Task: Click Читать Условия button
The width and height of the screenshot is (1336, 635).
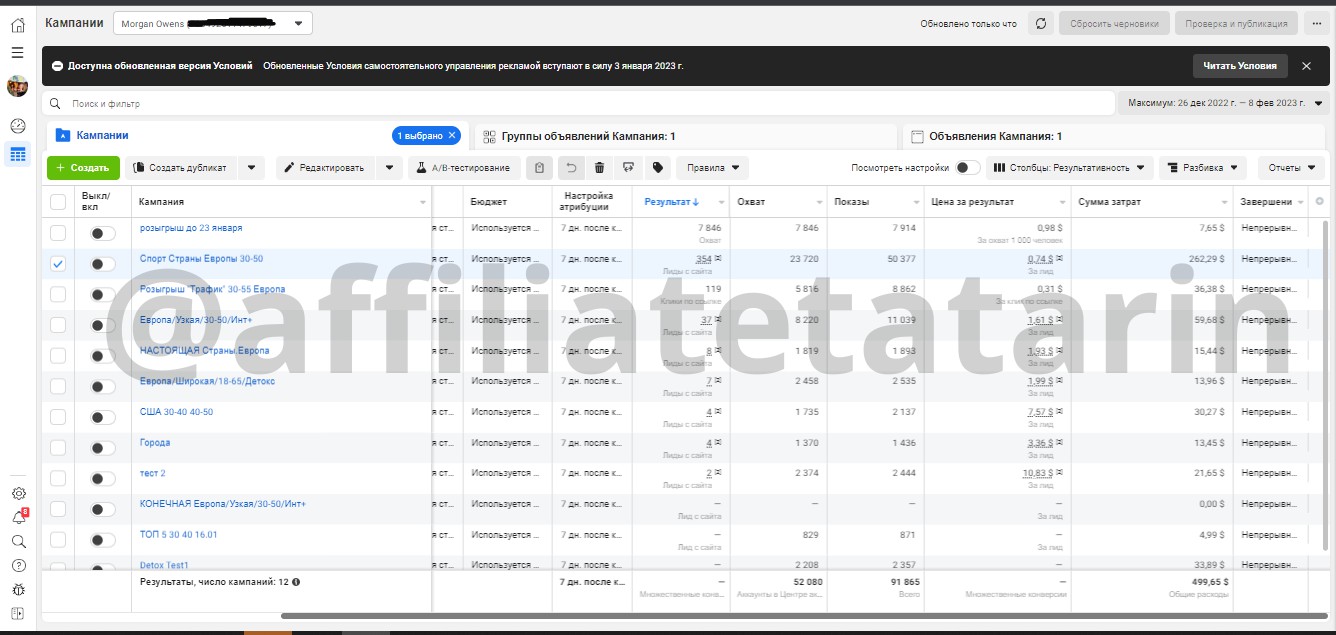Action: [x=1240, y=66]
